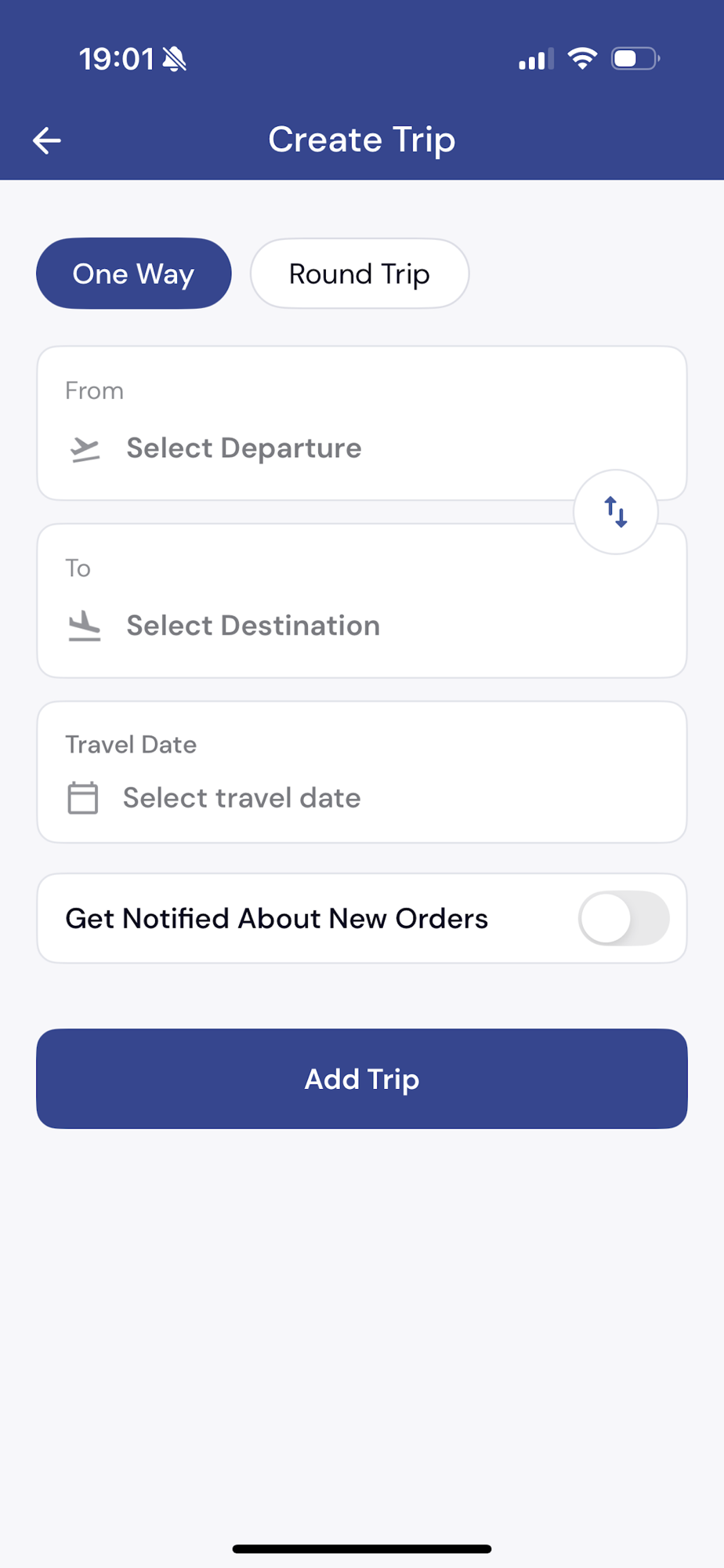Image resolution: width=724 pixels, height=1568 pixels.
Task: Tap the battery indicator icon
Action: [635, 59]
